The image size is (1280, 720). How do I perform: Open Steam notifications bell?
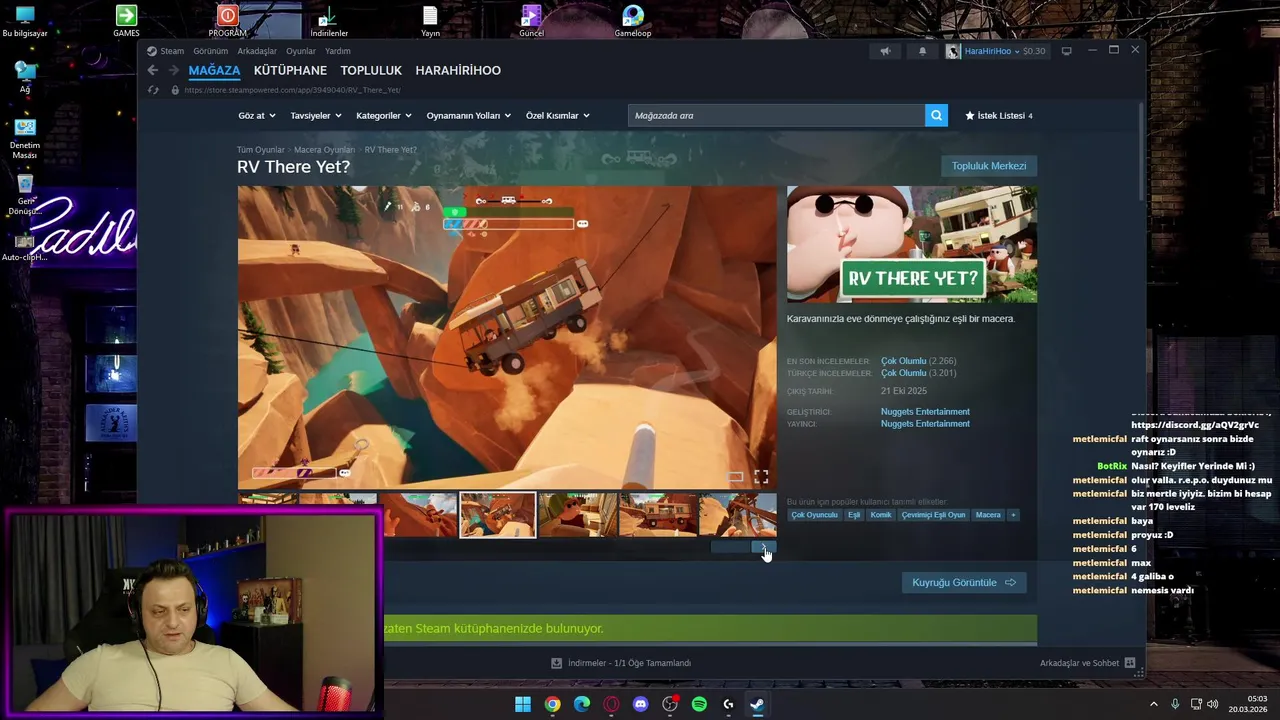[x=922, y=51]
